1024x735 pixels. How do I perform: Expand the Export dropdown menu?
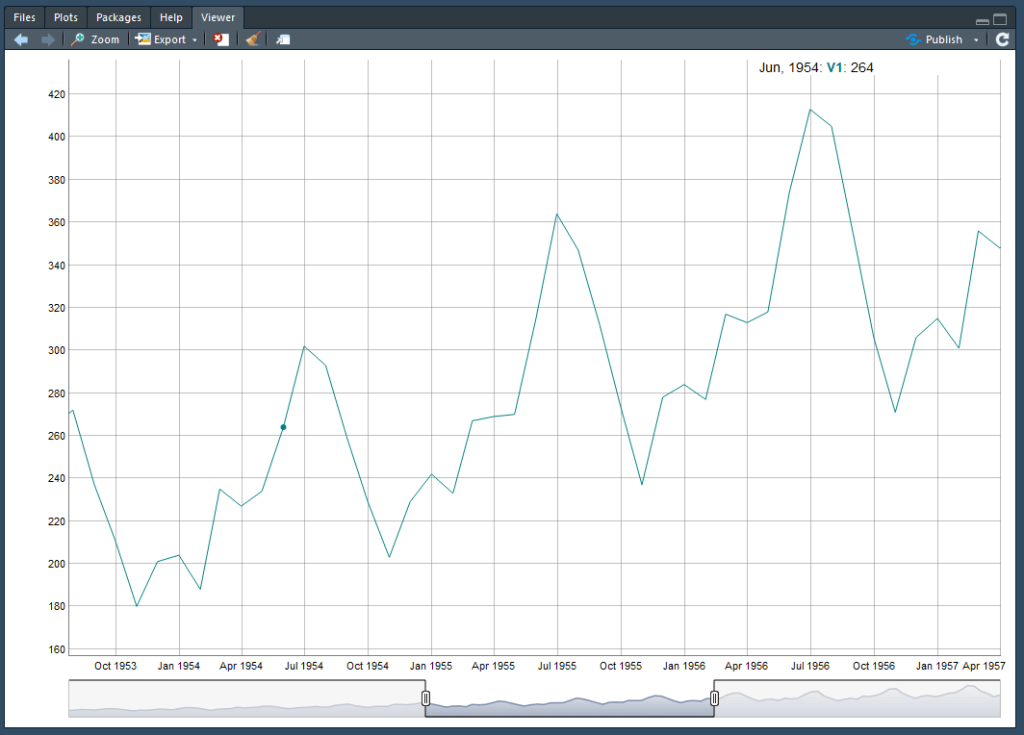tap(196, 39)
